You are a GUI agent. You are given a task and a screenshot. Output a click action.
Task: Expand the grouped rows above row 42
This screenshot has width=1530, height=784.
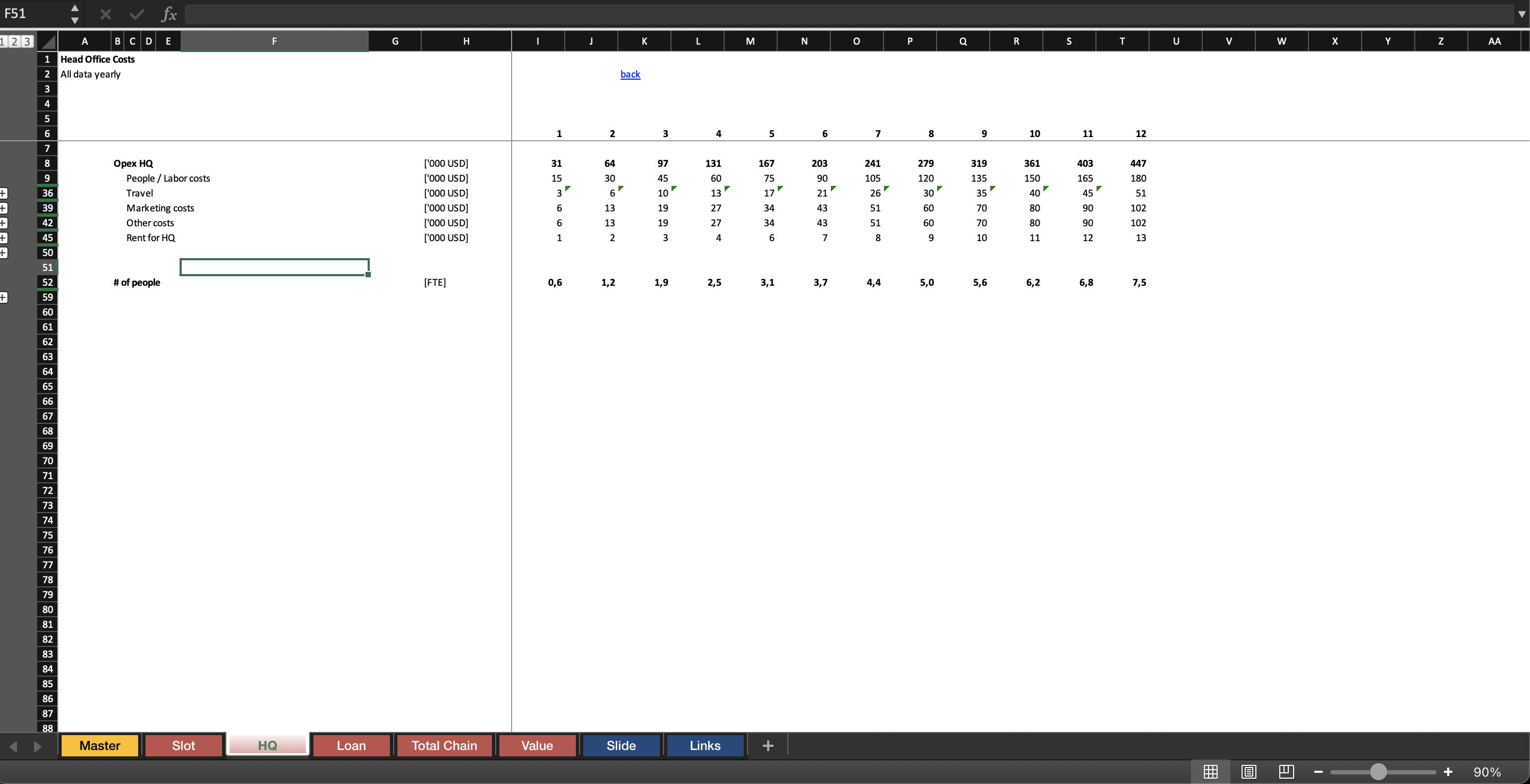coord(4,223)
